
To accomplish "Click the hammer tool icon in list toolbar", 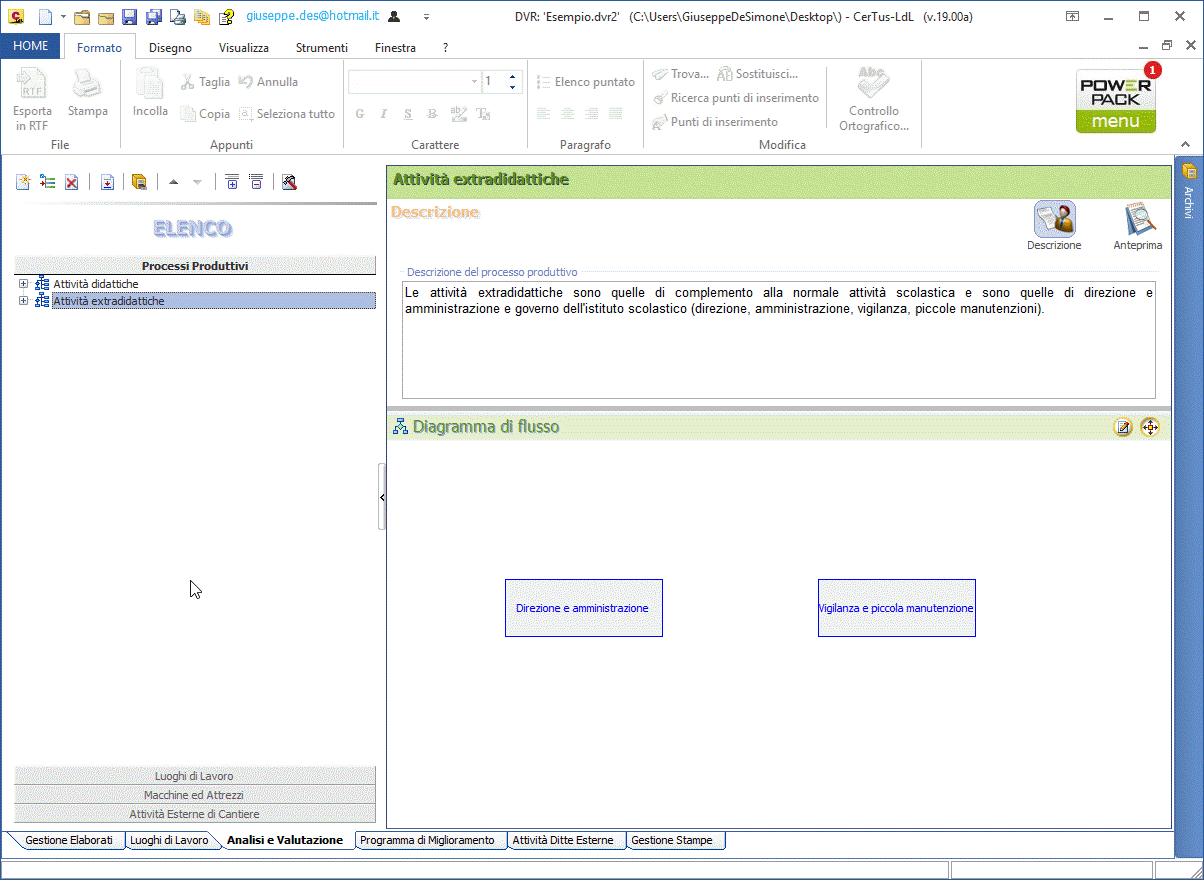I will [289, 182].
